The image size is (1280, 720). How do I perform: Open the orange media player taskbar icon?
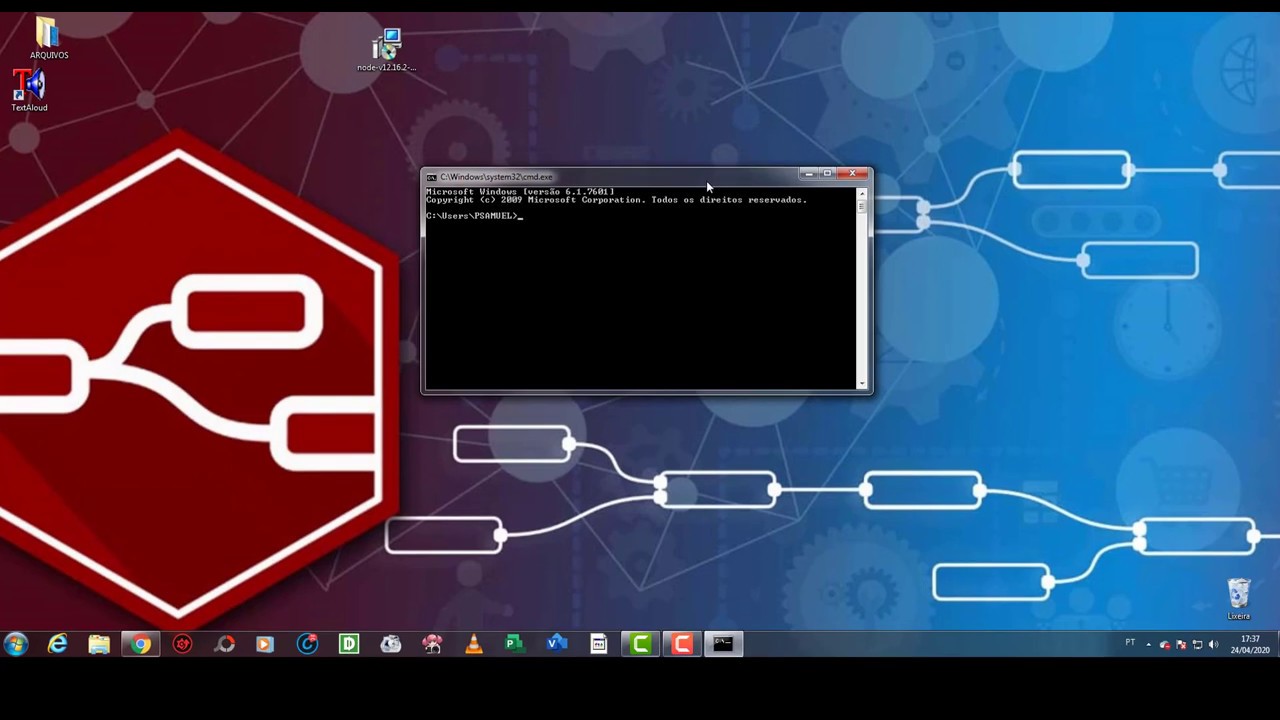(x=265, y=644)
